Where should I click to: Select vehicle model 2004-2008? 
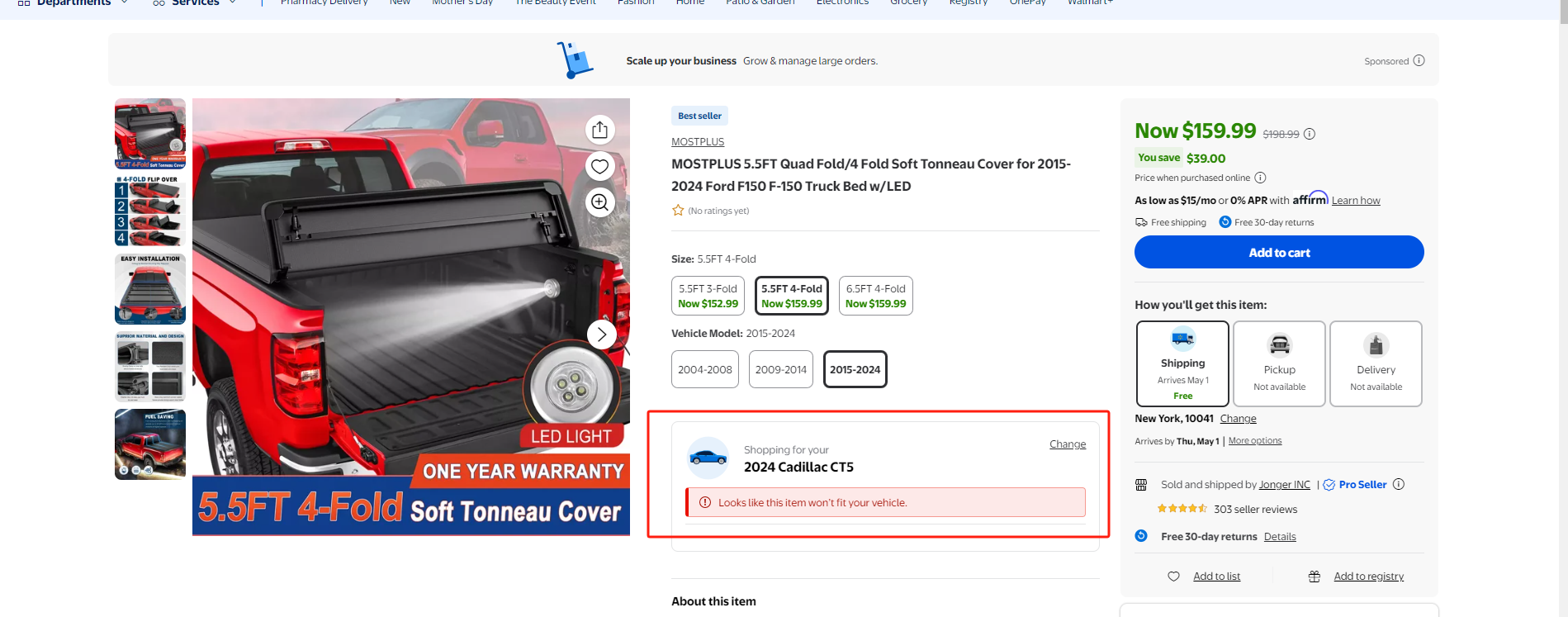coord(705,369)
